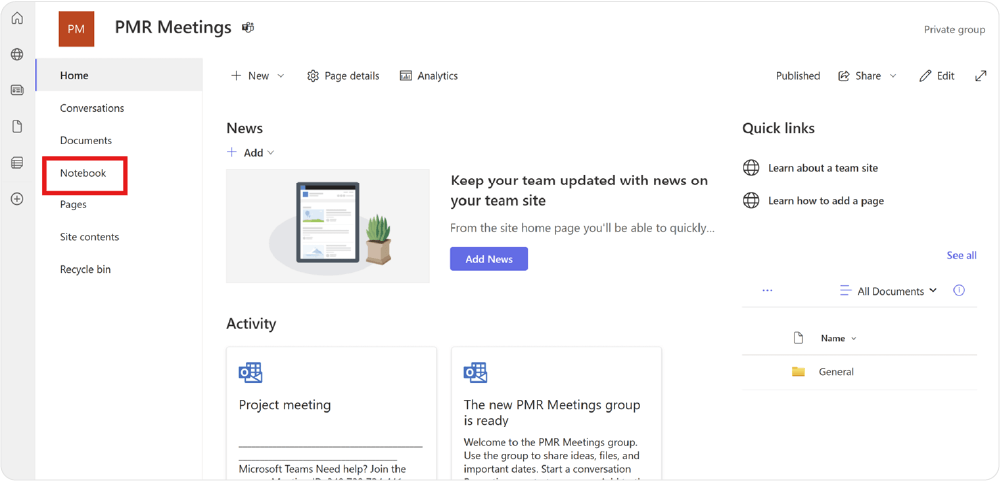
Task: Open info circle icon in documents pane
Action: coord(959,290)
